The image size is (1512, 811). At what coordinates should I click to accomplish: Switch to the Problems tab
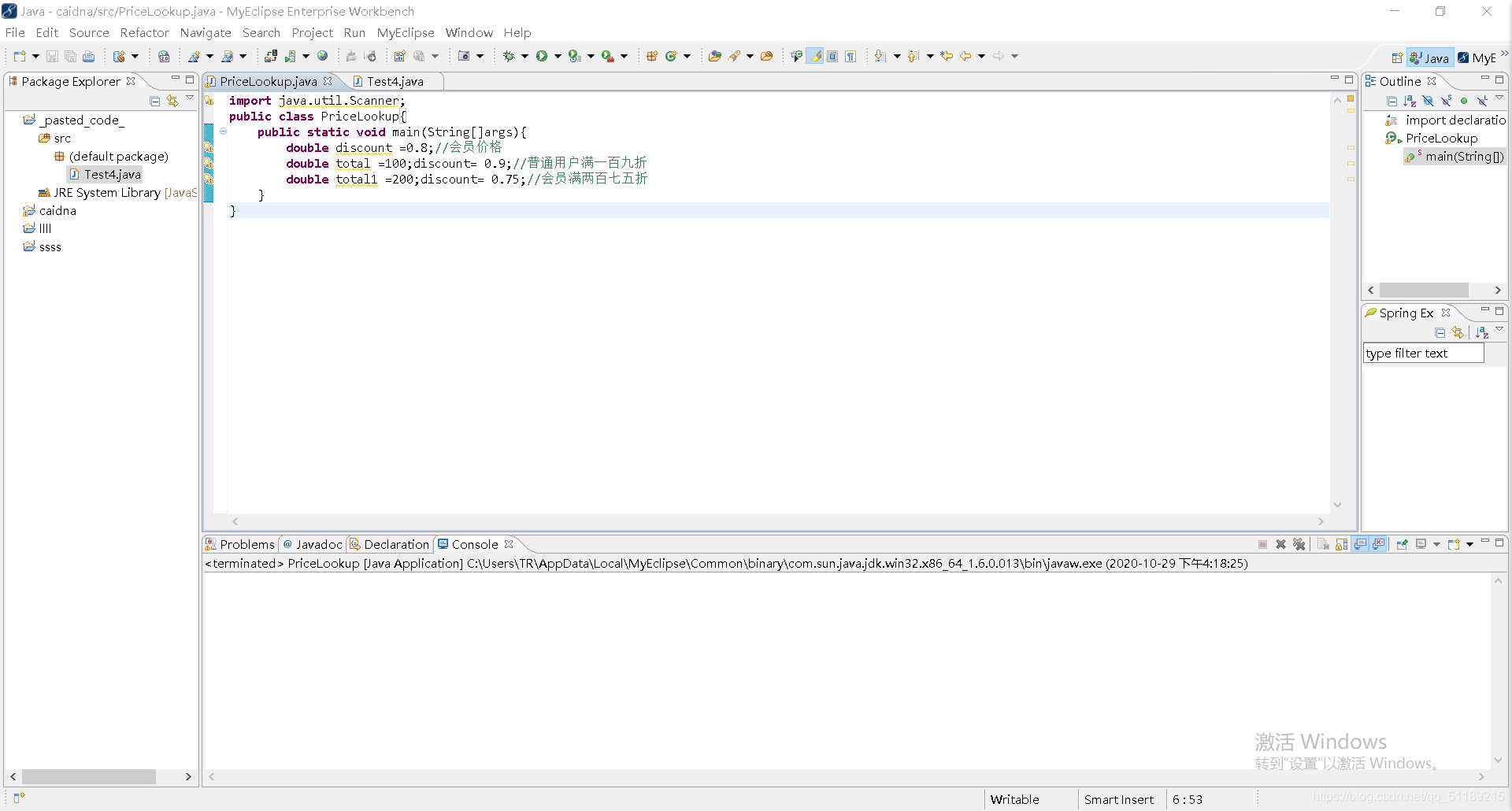click(x=240, y=544)
